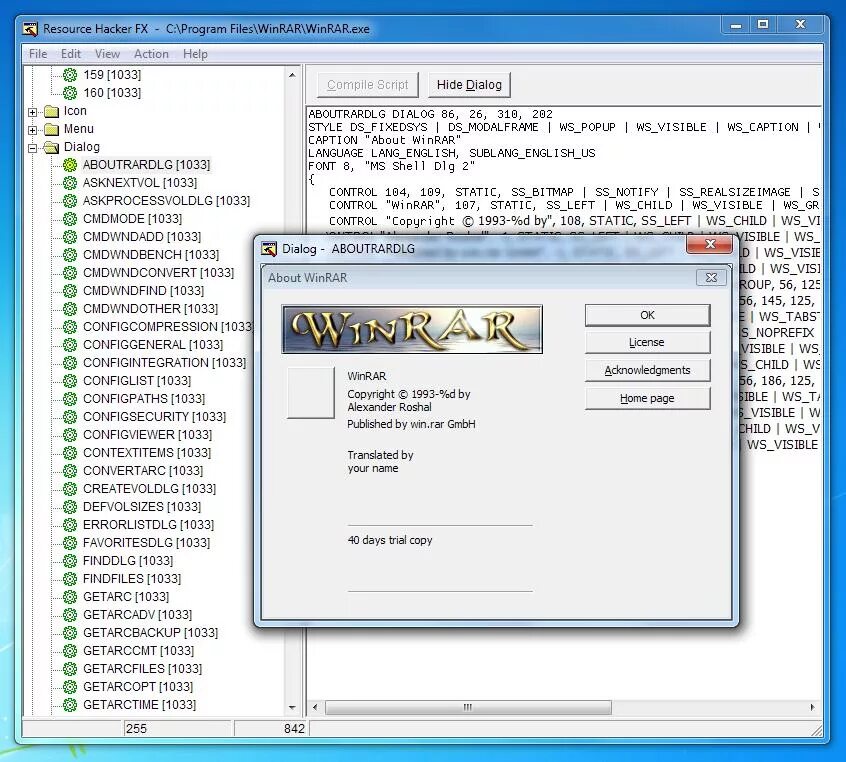Select CONTEXTITEMS [1033] in tree
Viewport: 846px width, 762px height.
(x=147, y=453)
